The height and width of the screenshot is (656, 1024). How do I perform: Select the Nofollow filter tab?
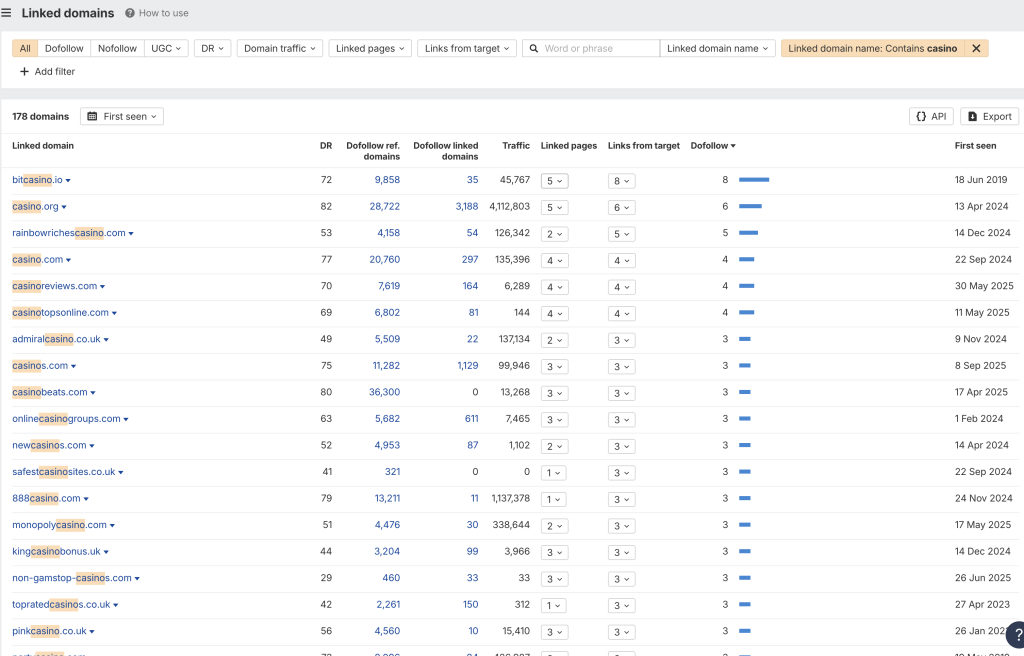tap(118, 48)
